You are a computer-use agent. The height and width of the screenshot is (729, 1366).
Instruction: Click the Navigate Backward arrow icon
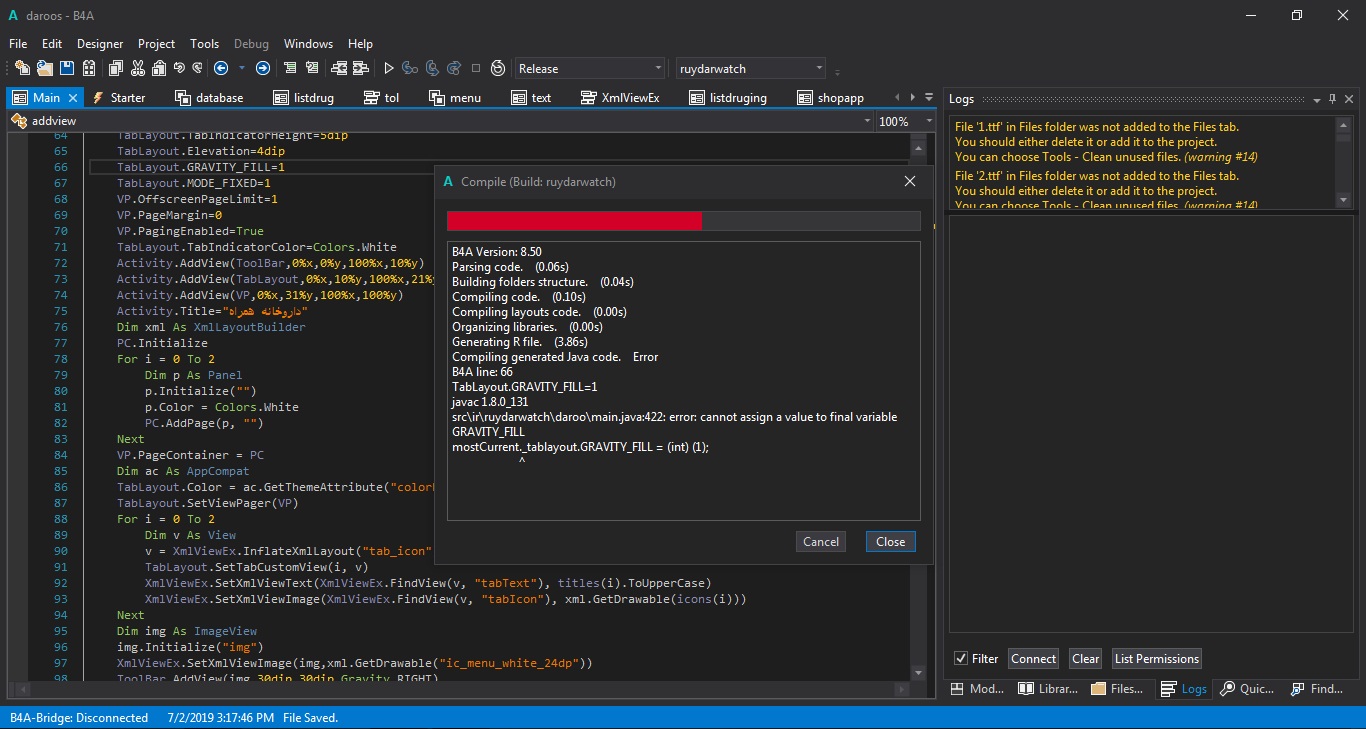pos(220,68)
